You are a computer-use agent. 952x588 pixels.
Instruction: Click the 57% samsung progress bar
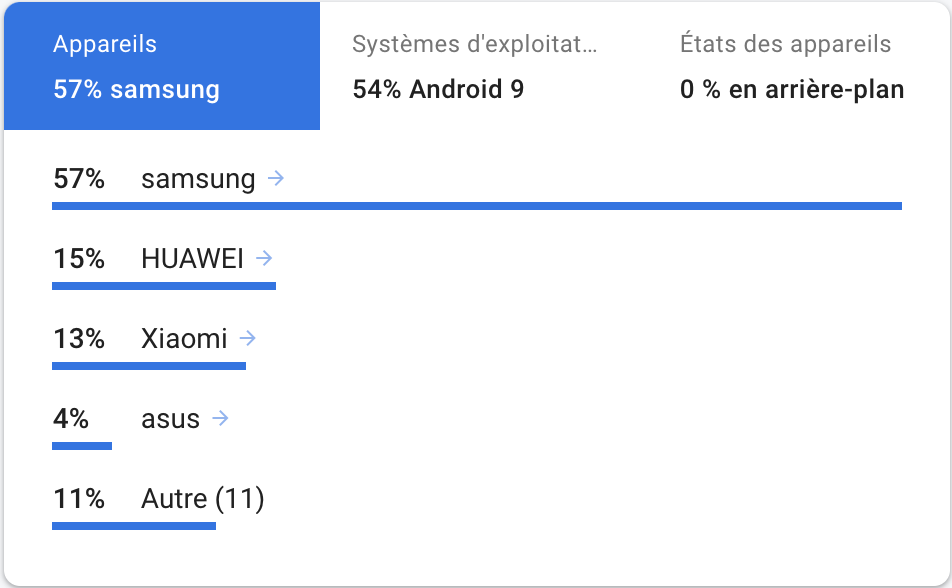[476, 204]
